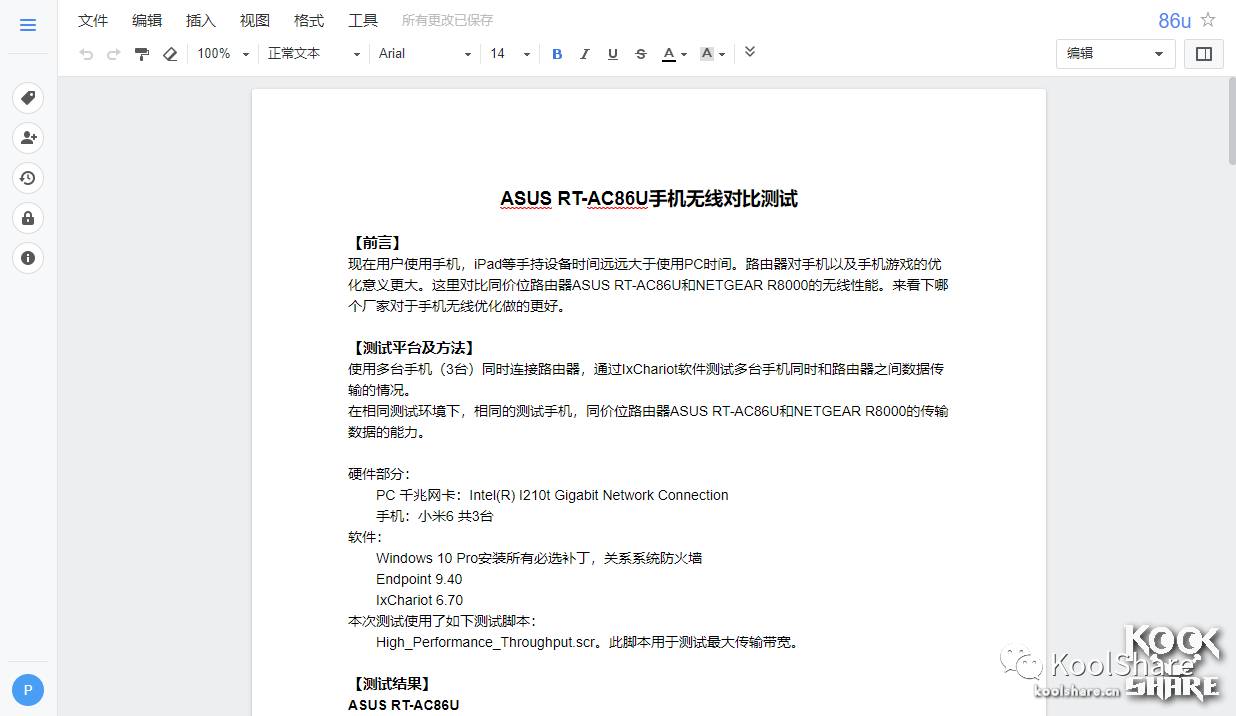Viewport: 1236px width, 716px height.
Task: Click the star favorite icon
Action: 1208,20
